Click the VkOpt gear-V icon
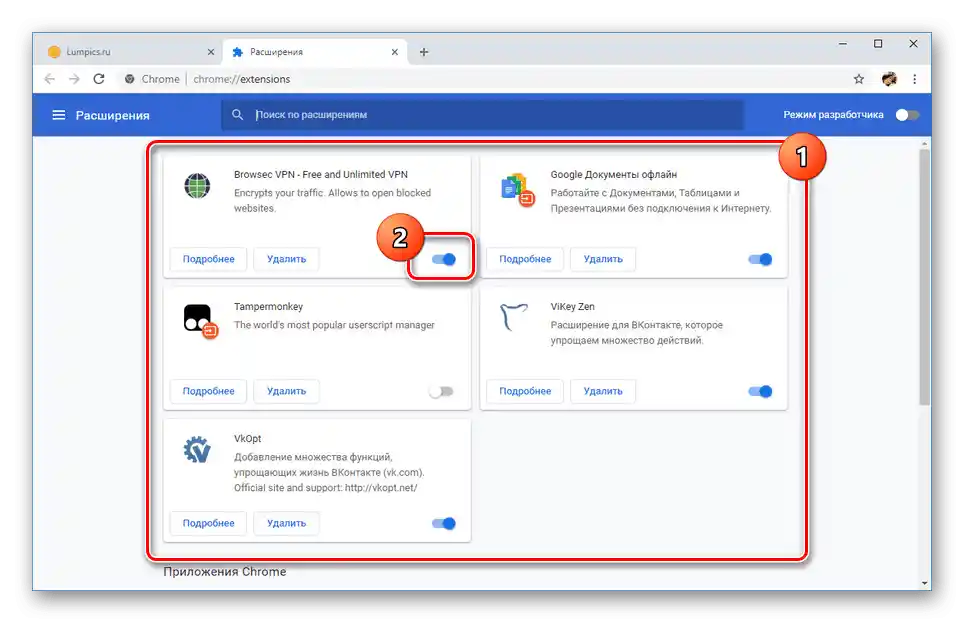The image size is (964, 623). click(x=196, y=451)
